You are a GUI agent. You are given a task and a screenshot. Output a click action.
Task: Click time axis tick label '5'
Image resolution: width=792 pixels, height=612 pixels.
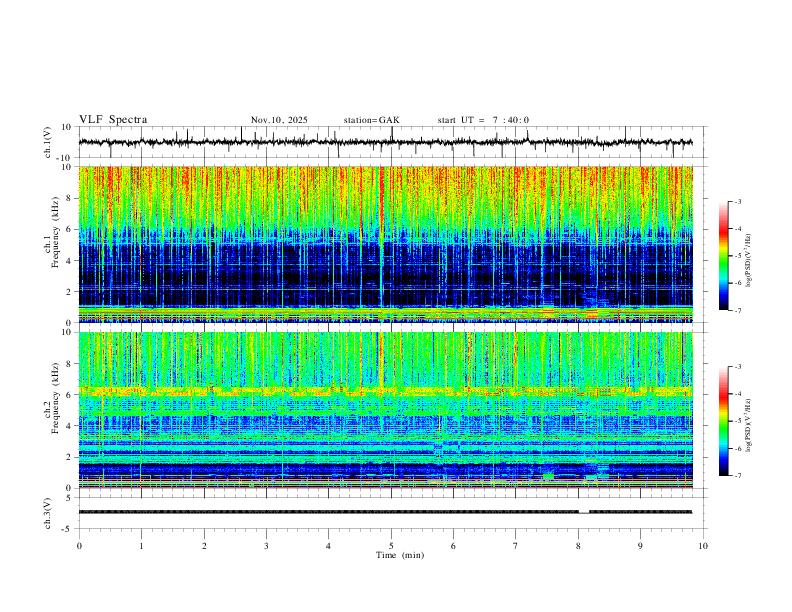(391, 546)
